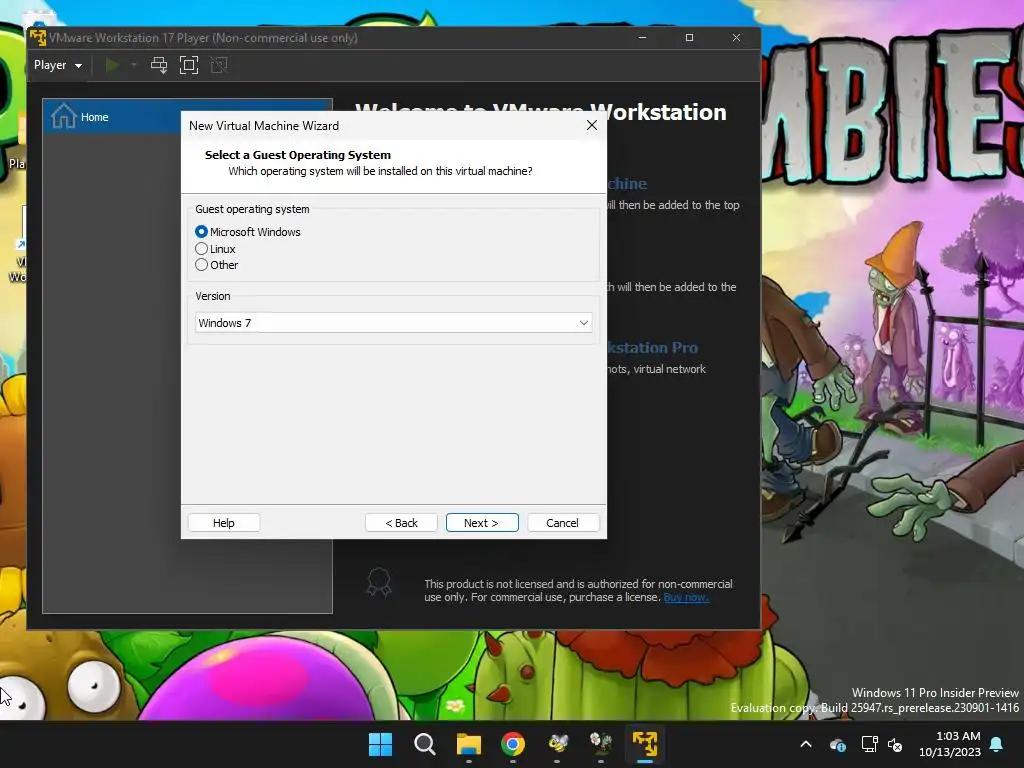Open the Version dropdown showing Windows 7
1024x768 pixels.
point(394,323)
